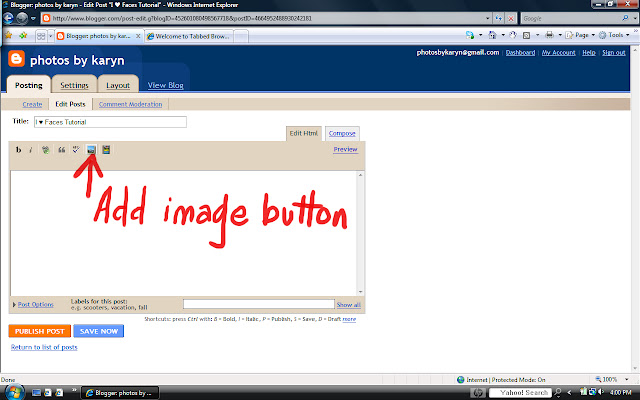Click the Home icon in command bar
Viewport: 640px width, 400px height.
pyautogui.click(x=493, y=35)
